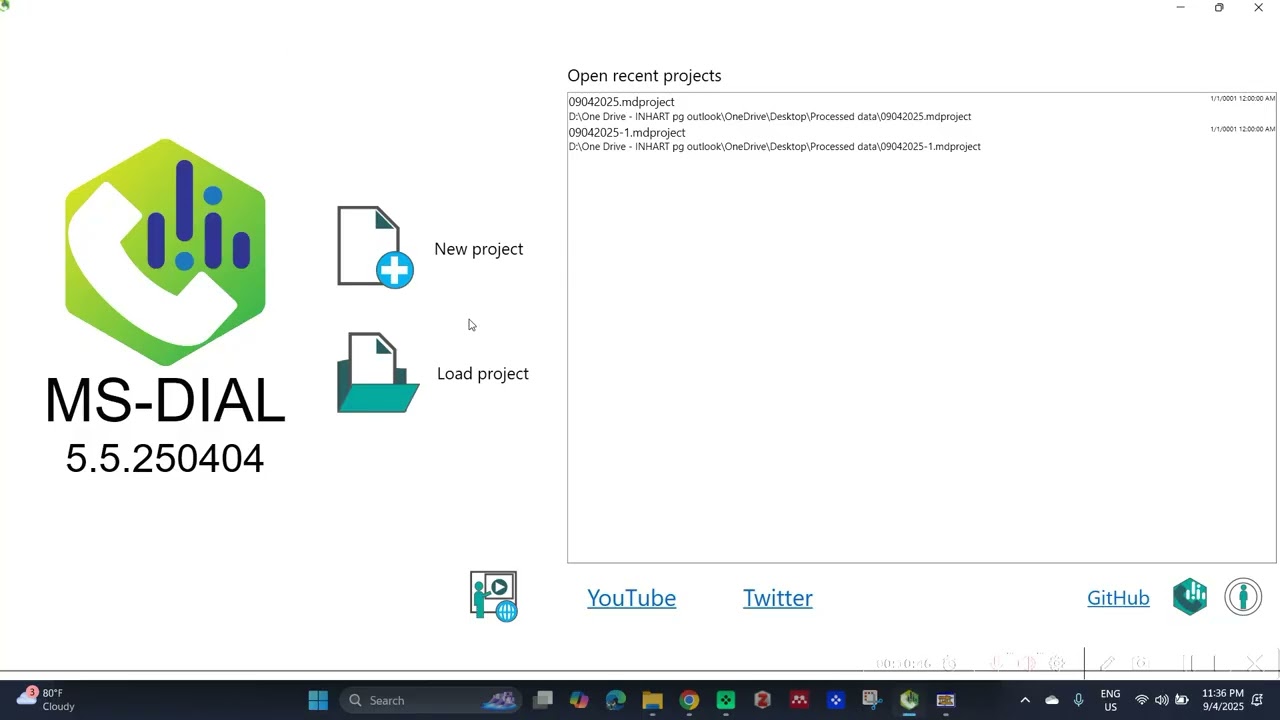This screenshot has width=1280, height=720.
Task: Click the battery tray icon
Action: coord(1182,700)
